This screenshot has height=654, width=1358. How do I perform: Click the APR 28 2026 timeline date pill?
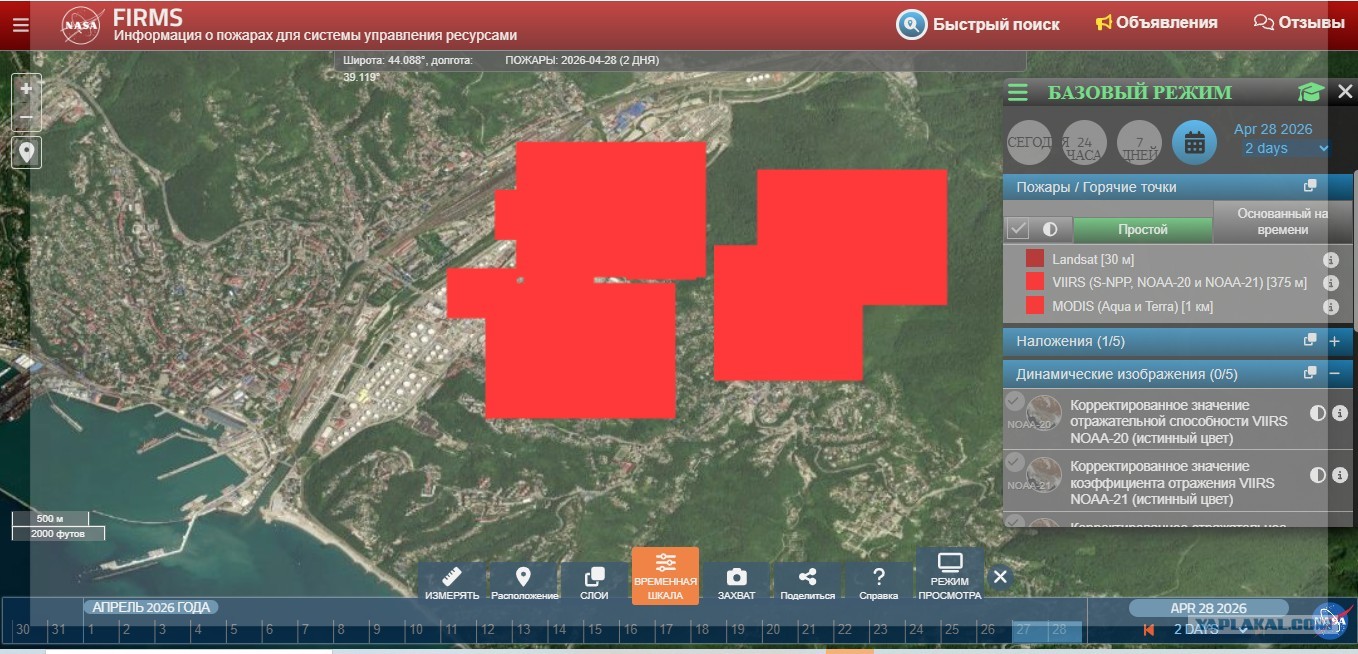(x=1208, y=608)
